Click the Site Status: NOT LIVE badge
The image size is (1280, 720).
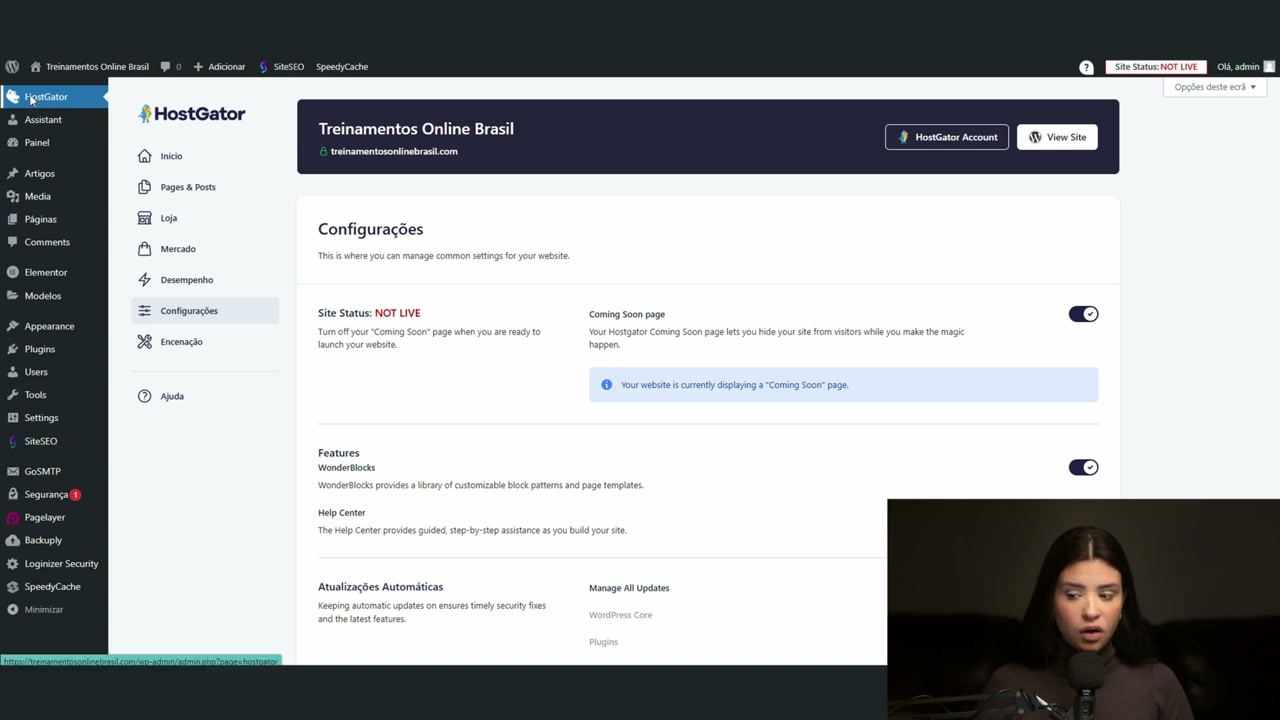point(1156,67)
